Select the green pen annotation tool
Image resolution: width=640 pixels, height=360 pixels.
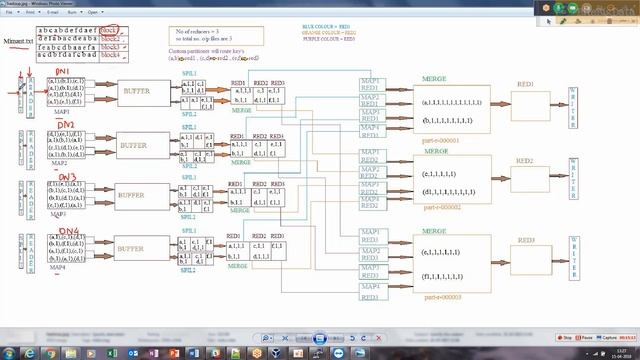563,22
